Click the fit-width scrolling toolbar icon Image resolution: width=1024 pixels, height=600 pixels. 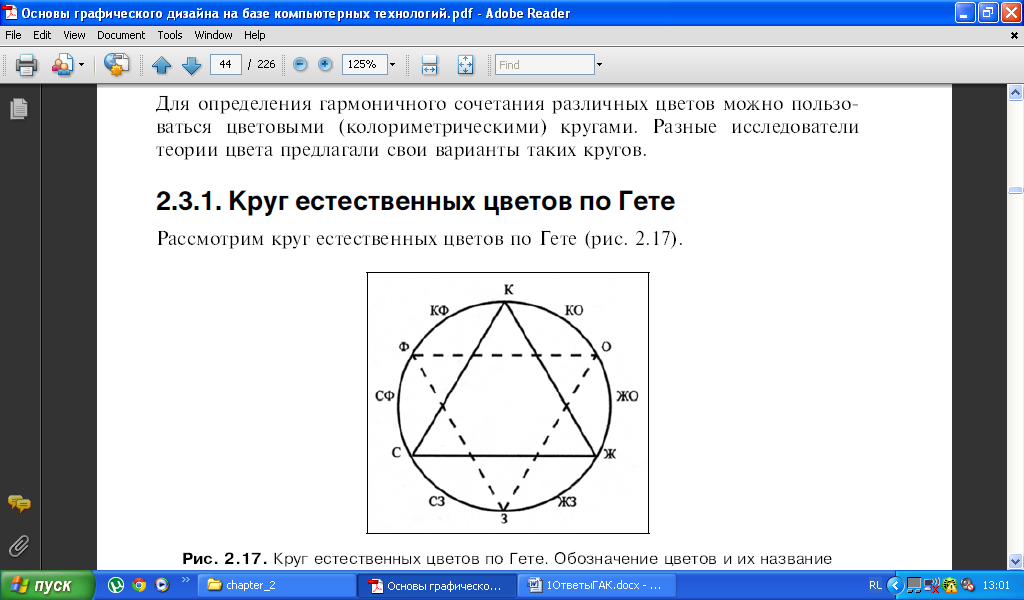429,65
